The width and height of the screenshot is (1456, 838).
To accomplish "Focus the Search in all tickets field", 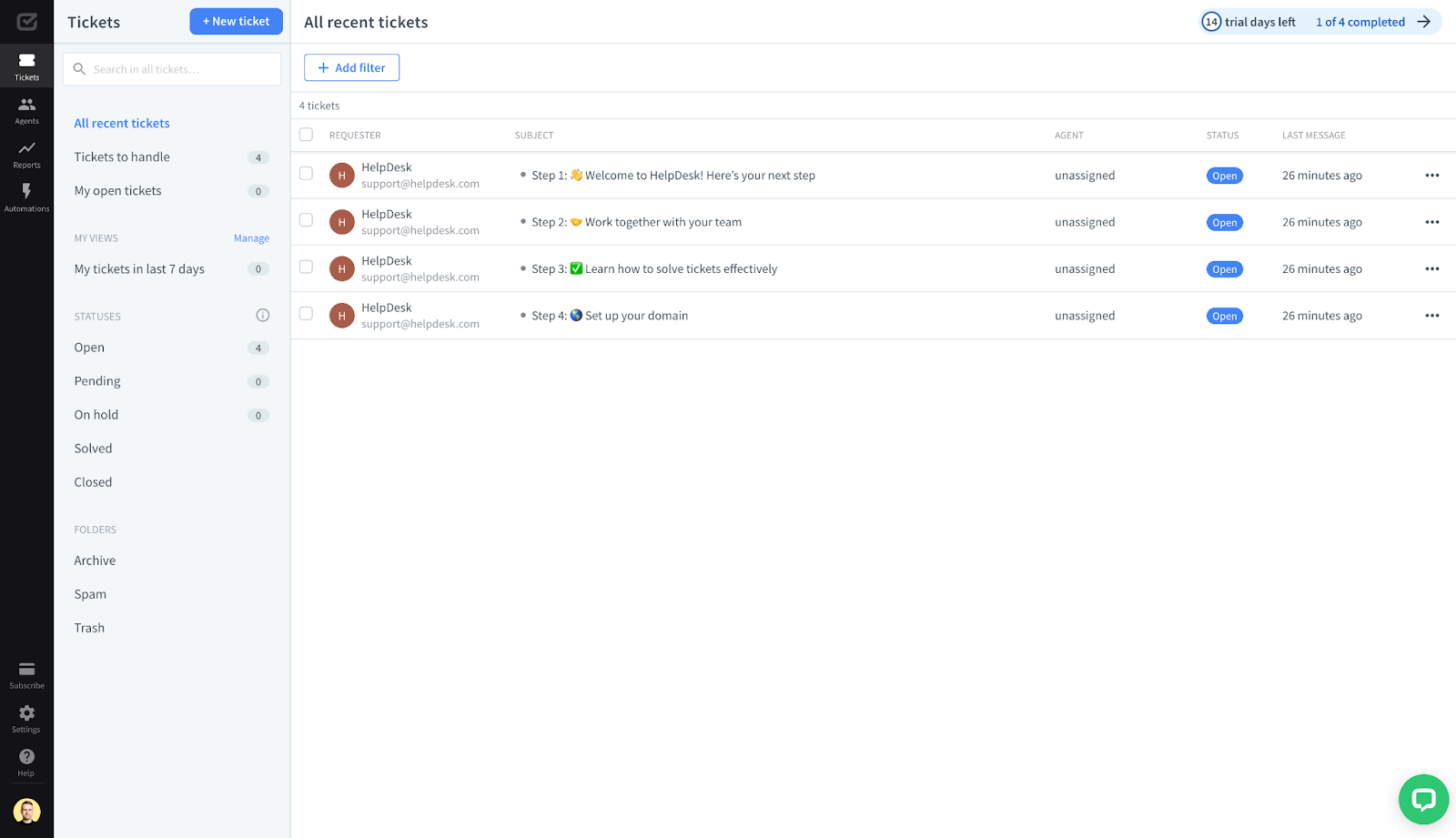I will tap(171, 69).
